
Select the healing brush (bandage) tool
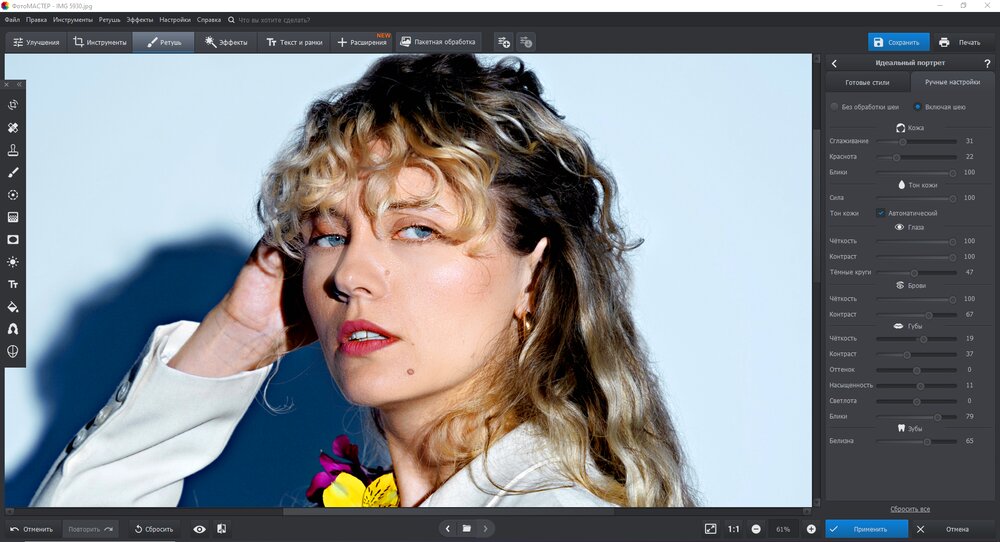[13, 127]
